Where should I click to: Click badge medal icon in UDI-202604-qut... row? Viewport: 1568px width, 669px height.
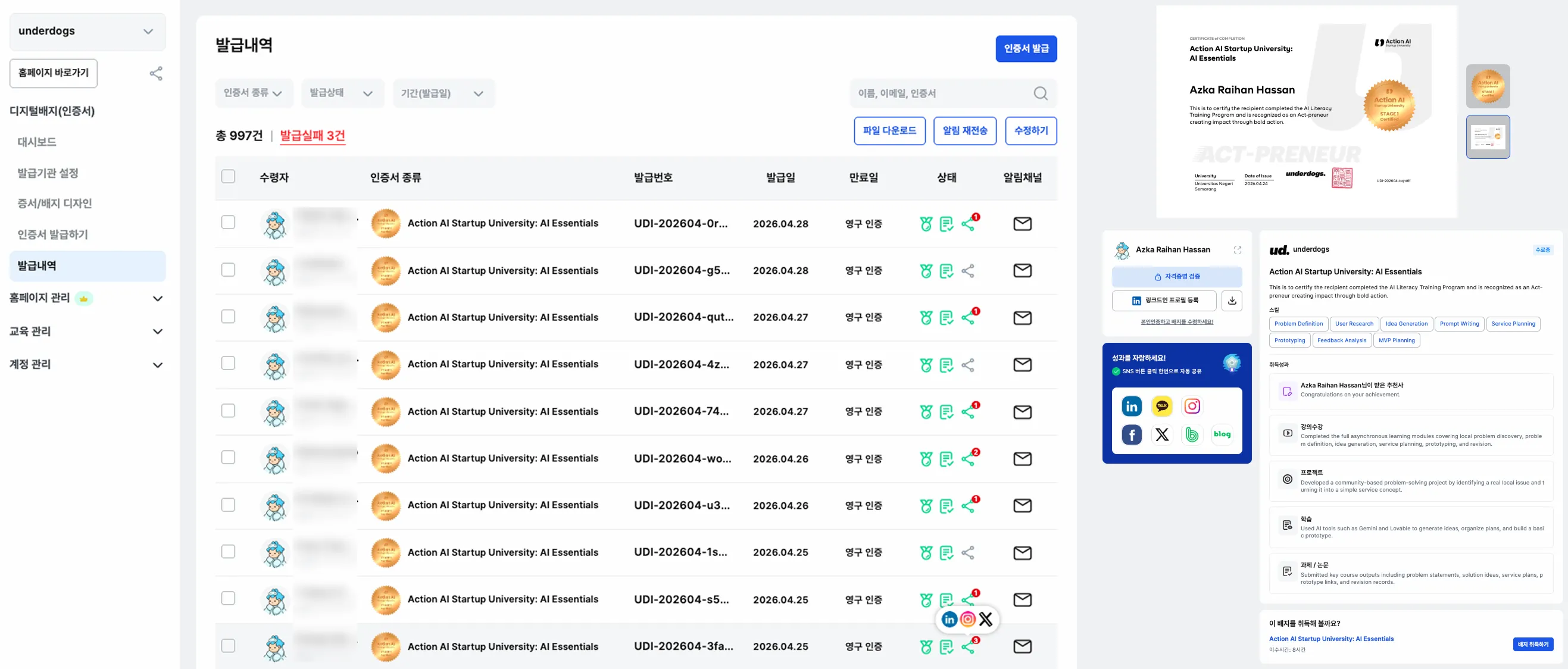tap(926, 318)
